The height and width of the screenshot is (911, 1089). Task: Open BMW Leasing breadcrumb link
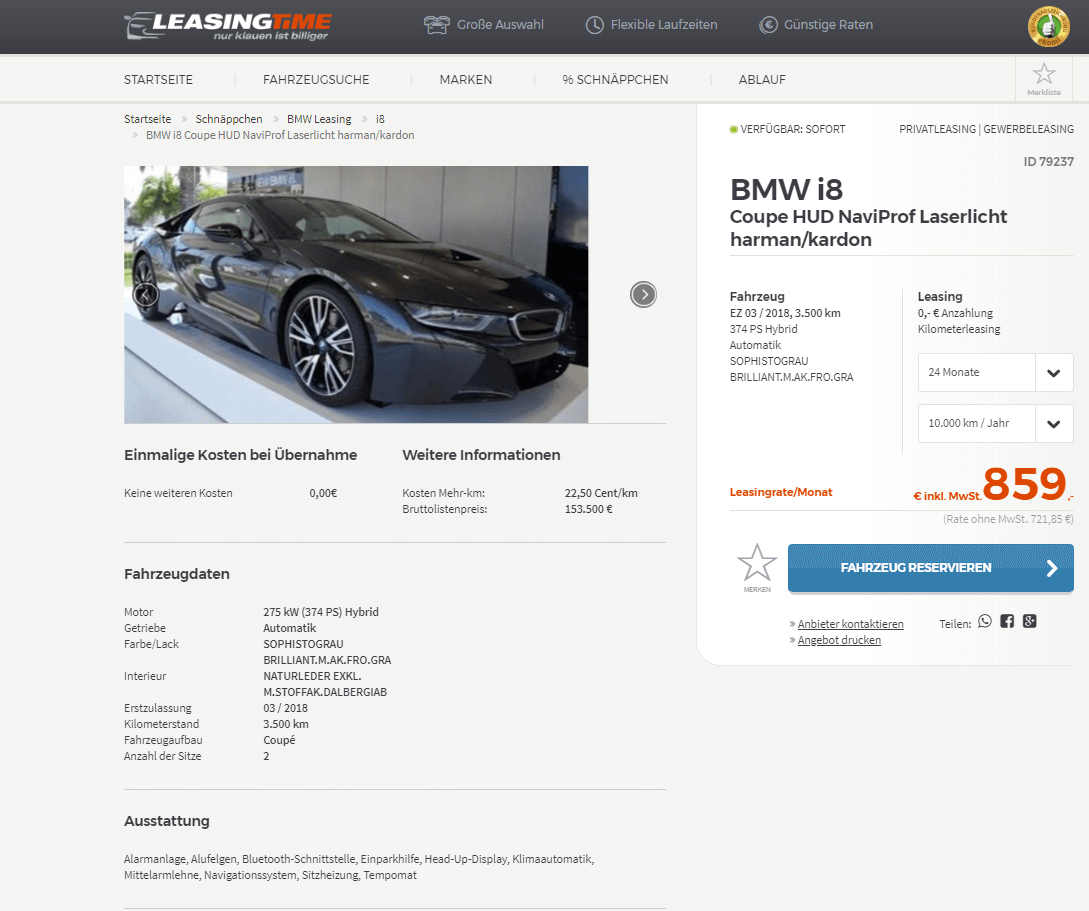click(x=319, y=119)
